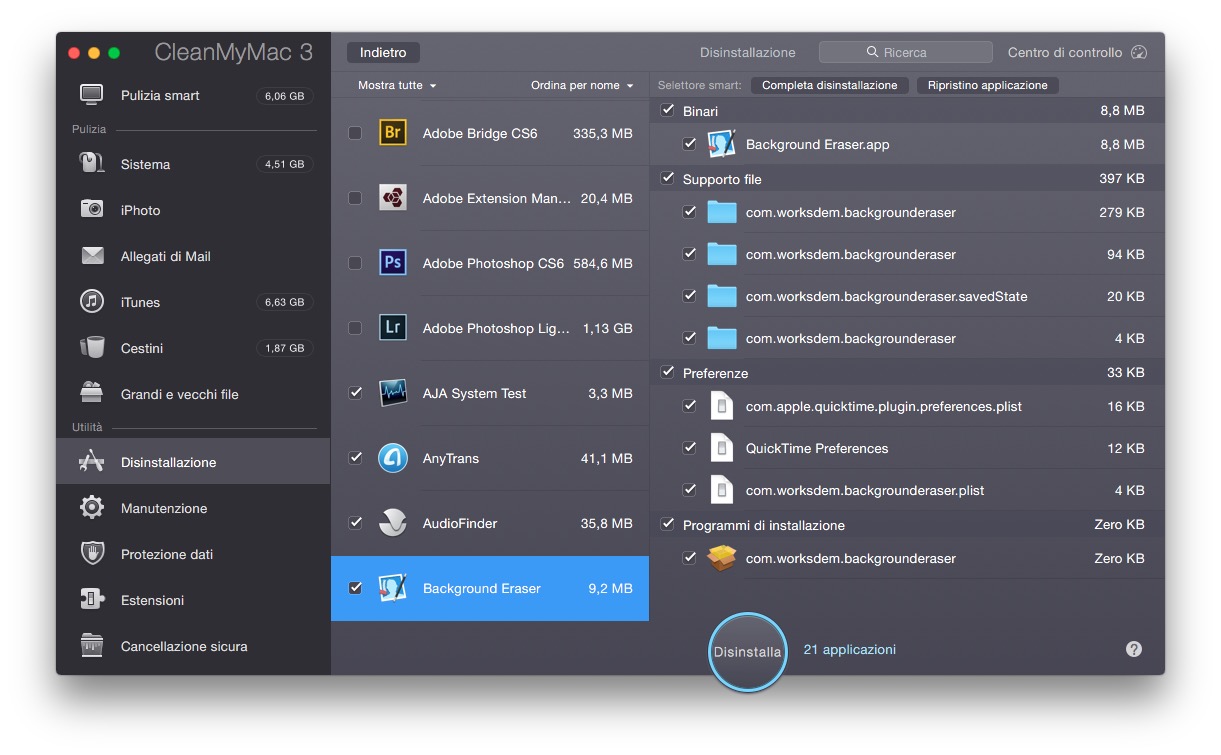Uncheck the AnyTrans checkbox
Screen dimensions: 1221x755
(355, 458)
